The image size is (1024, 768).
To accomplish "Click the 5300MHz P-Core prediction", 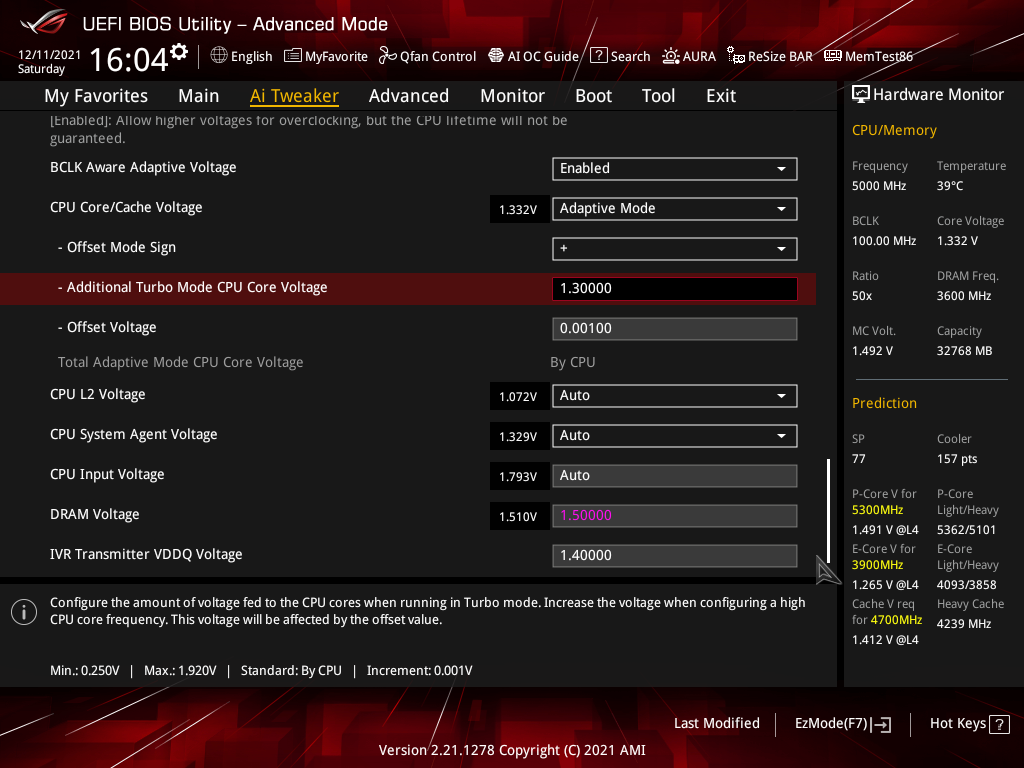I will [x=877, y=510].
